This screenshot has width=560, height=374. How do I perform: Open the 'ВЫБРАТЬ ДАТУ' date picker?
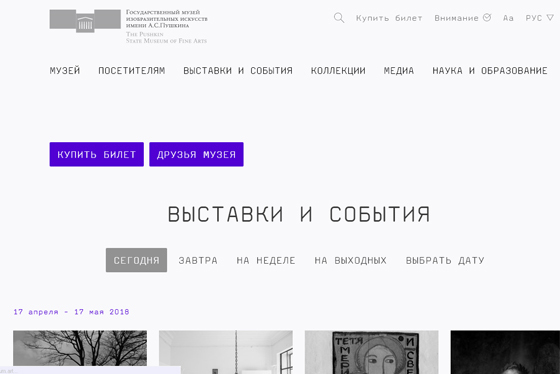(x=445, y=260)
